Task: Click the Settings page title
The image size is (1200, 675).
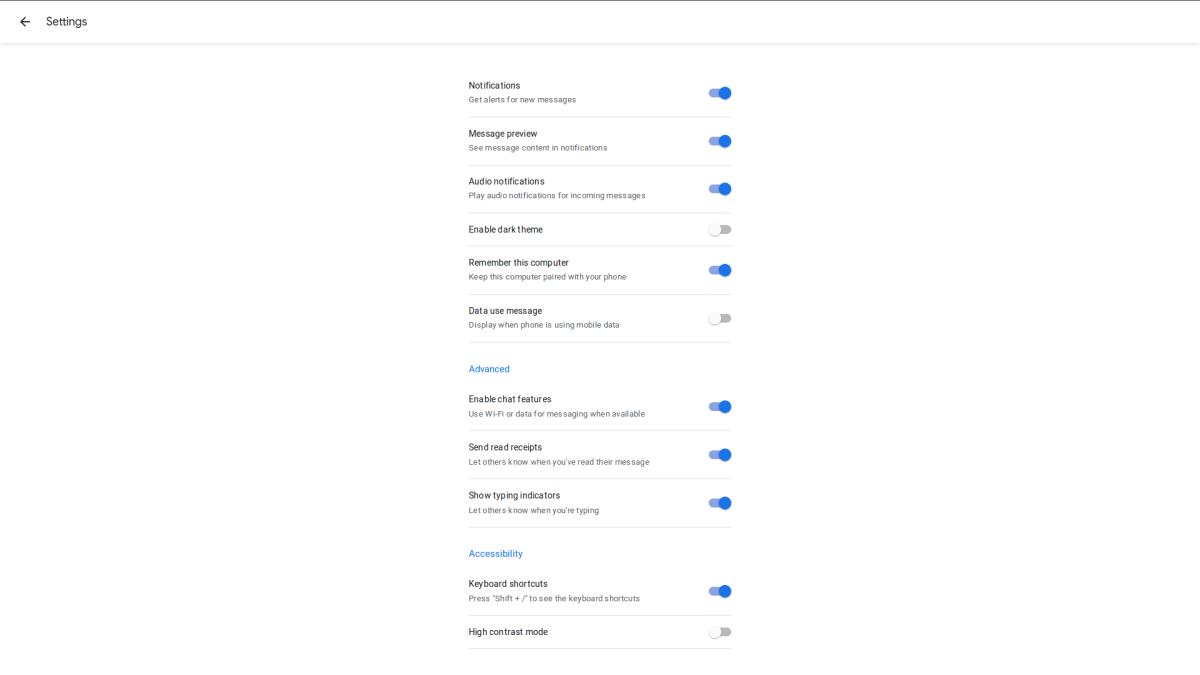Action: pyautogui.click(x=67, y=22)
